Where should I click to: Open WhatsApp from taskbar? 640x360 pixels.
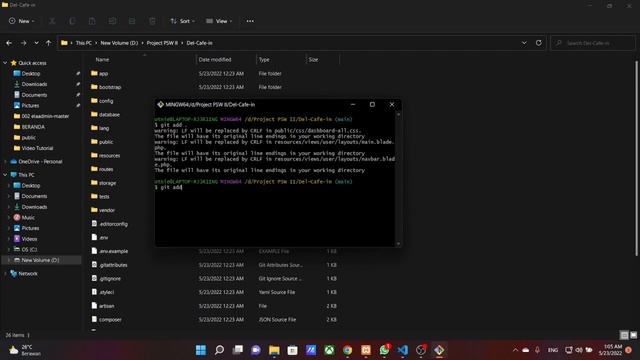click(384, 350)
